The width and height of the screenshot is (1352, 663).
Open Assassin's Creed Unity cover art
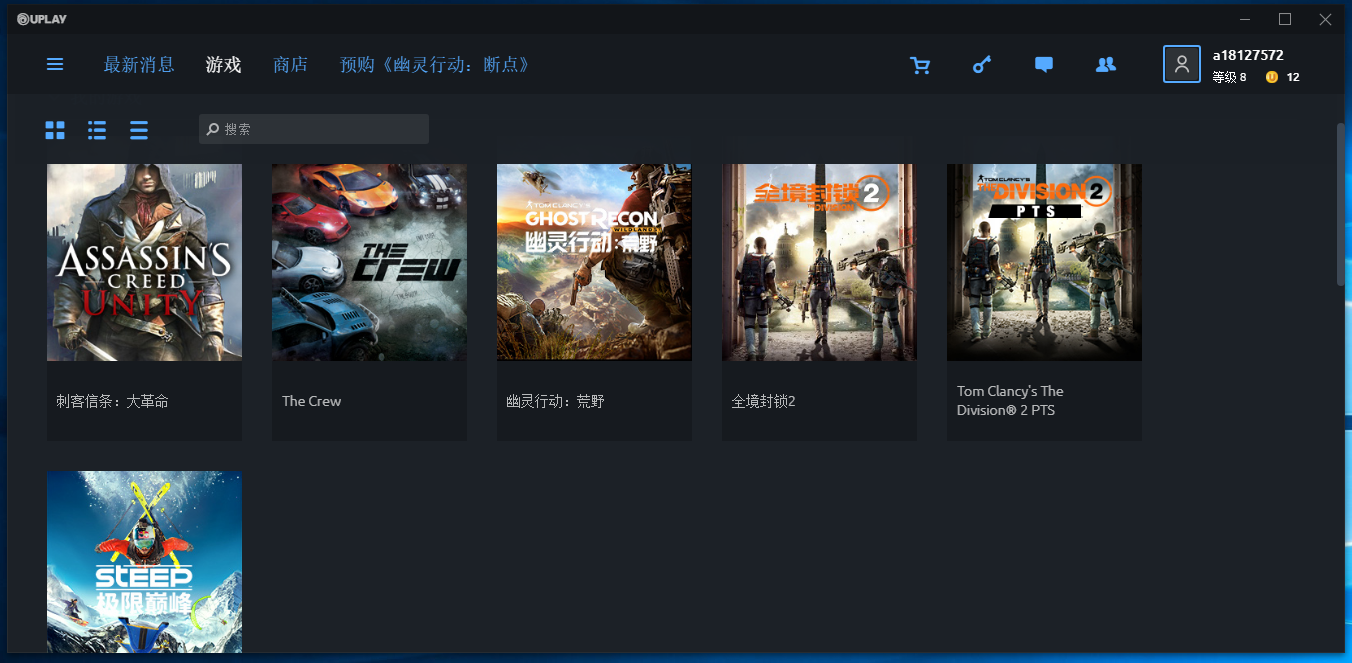click(x=144, y=262)
